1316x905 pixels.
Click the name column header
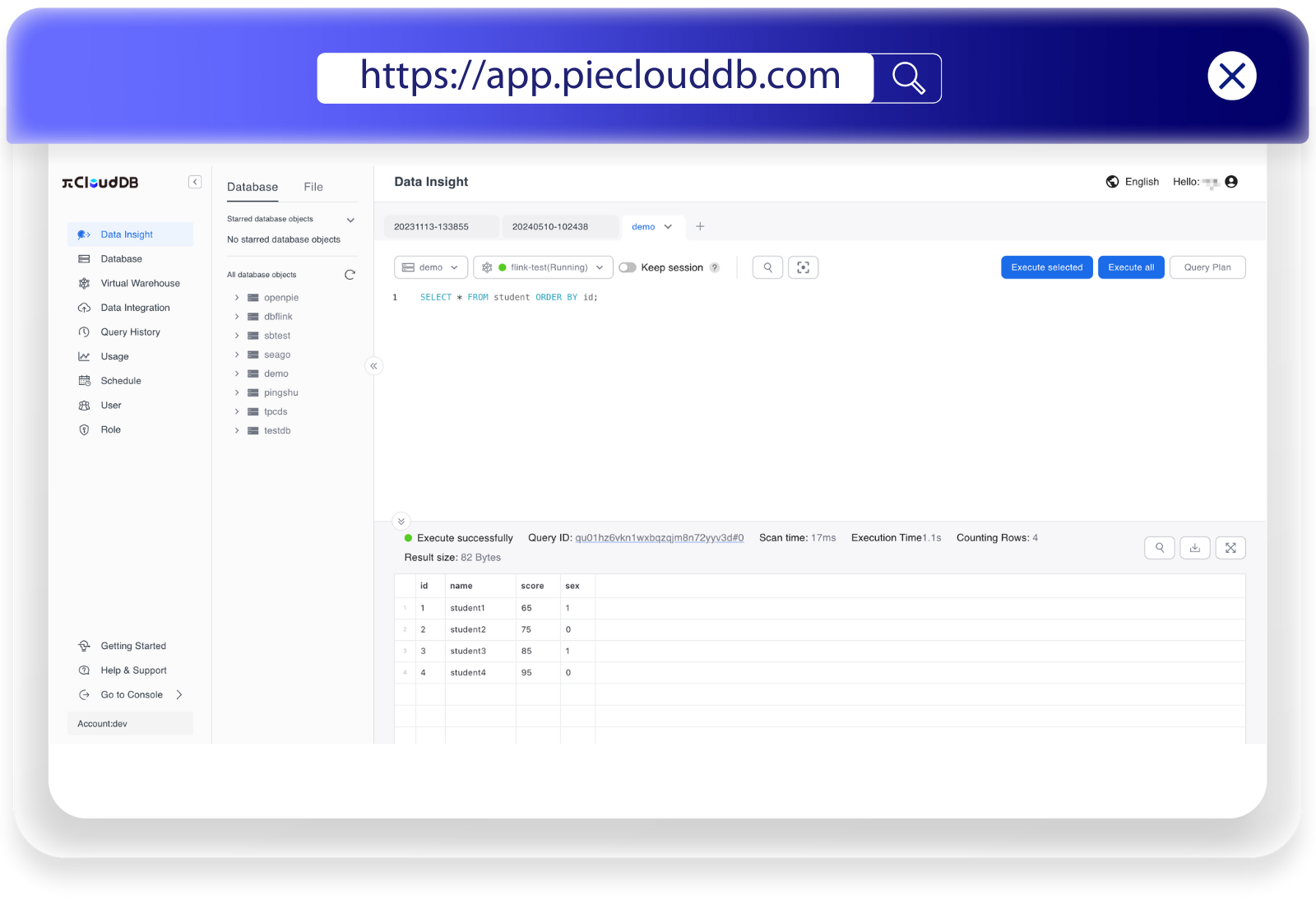click(480, 586)
